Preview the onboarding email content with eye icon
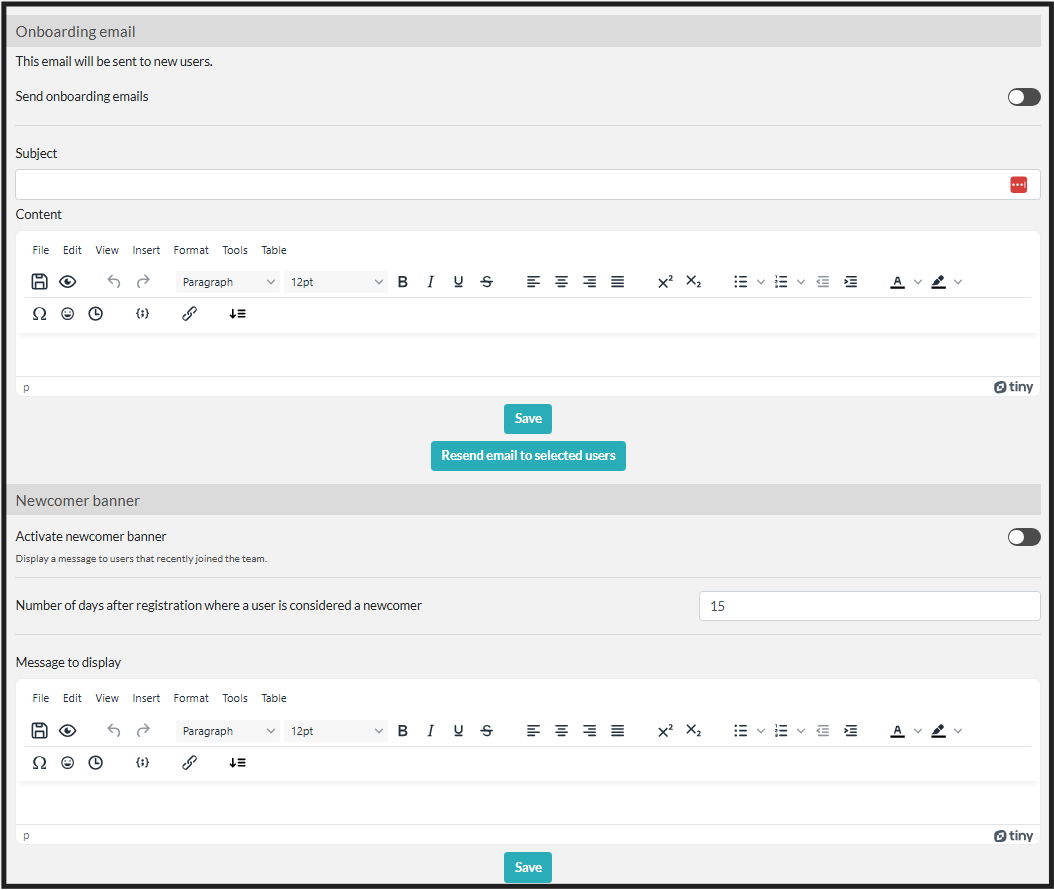The image size is (1054, 890). coord(68,282)
